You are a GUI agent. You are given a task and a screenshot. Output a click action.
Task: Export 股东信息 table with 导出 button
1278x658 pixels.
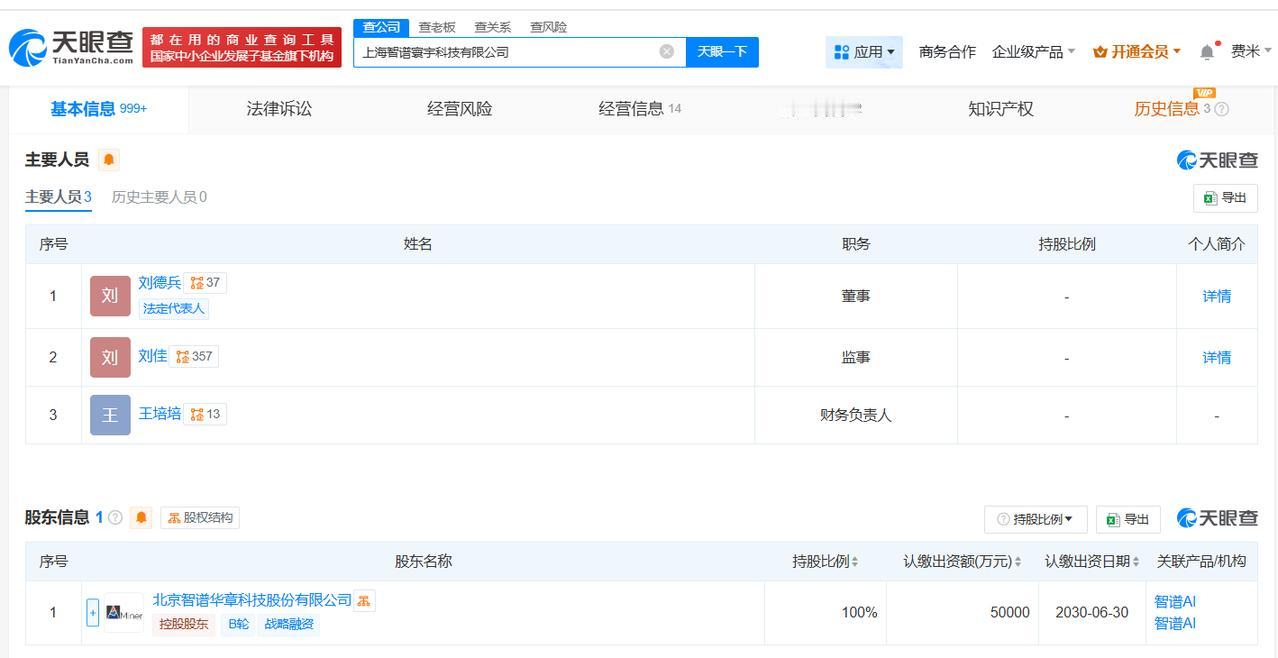coord(1128,519)
